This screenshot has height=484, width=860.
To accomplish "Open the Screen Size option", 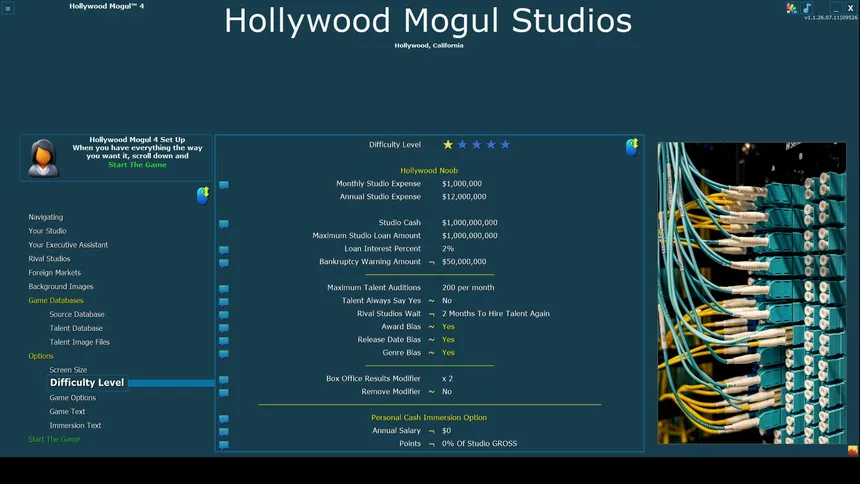I will click(x=68, y=370).
